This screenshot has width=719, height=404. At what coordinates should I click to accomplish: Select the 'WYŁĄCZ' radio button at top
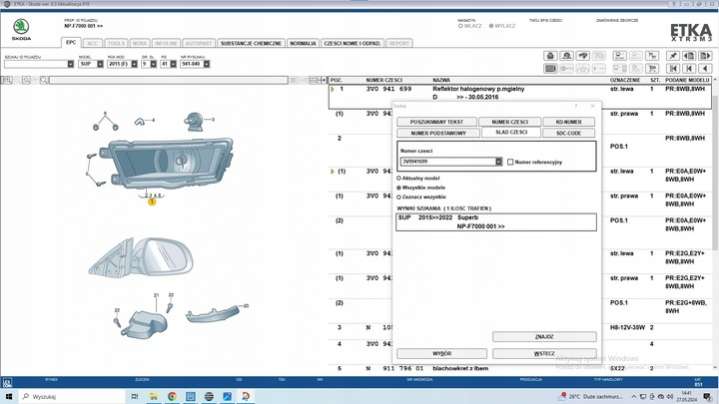coord(491,26)
